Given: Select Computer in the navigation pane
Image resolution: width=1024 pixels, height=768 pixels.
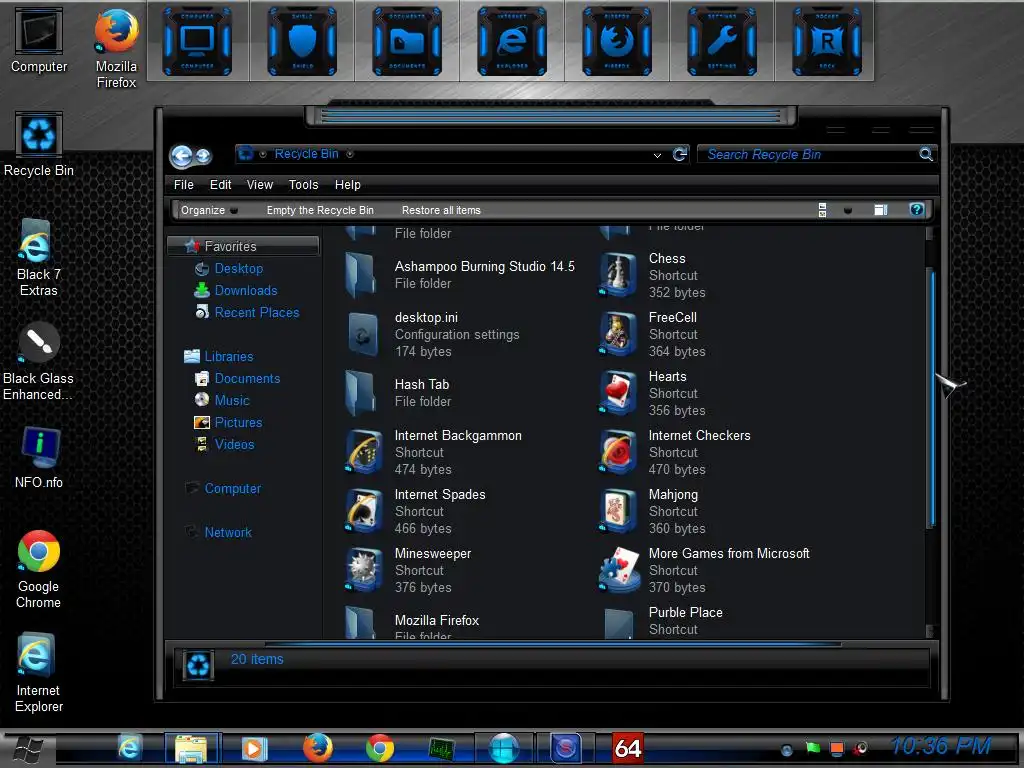Looking at the screenshot, I should click(232, 488).
